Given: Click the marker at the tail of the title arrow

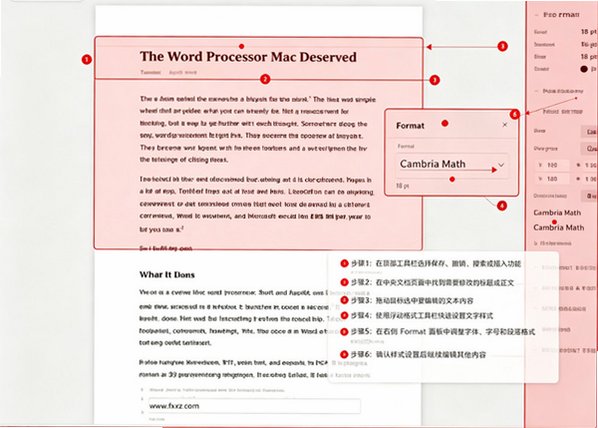Looking at the screenshot, I should pos(503,46).
